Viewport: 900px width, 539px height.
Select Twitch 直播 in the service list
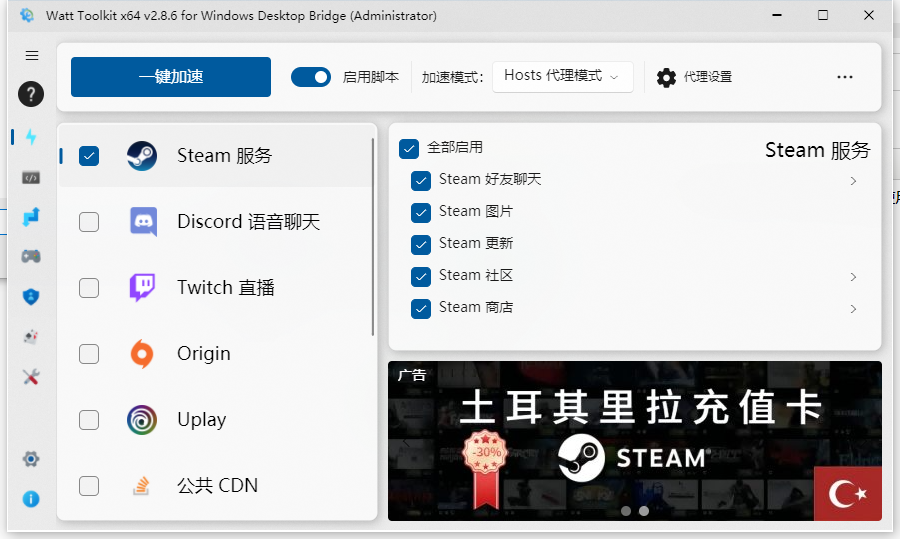click(x=225, y=288)
